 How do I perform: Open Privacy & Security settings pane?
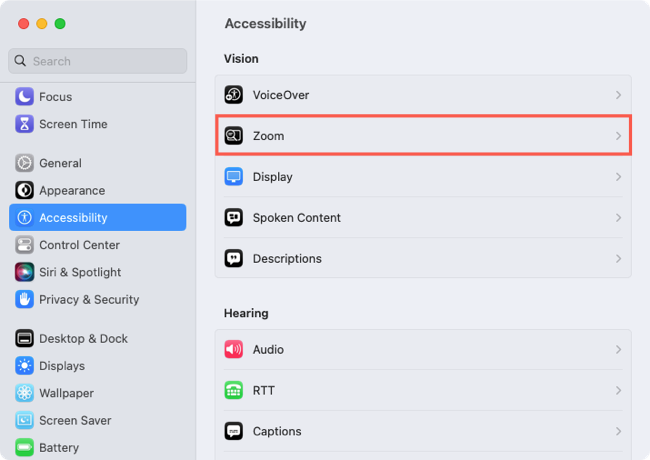[x=97, y=300]
